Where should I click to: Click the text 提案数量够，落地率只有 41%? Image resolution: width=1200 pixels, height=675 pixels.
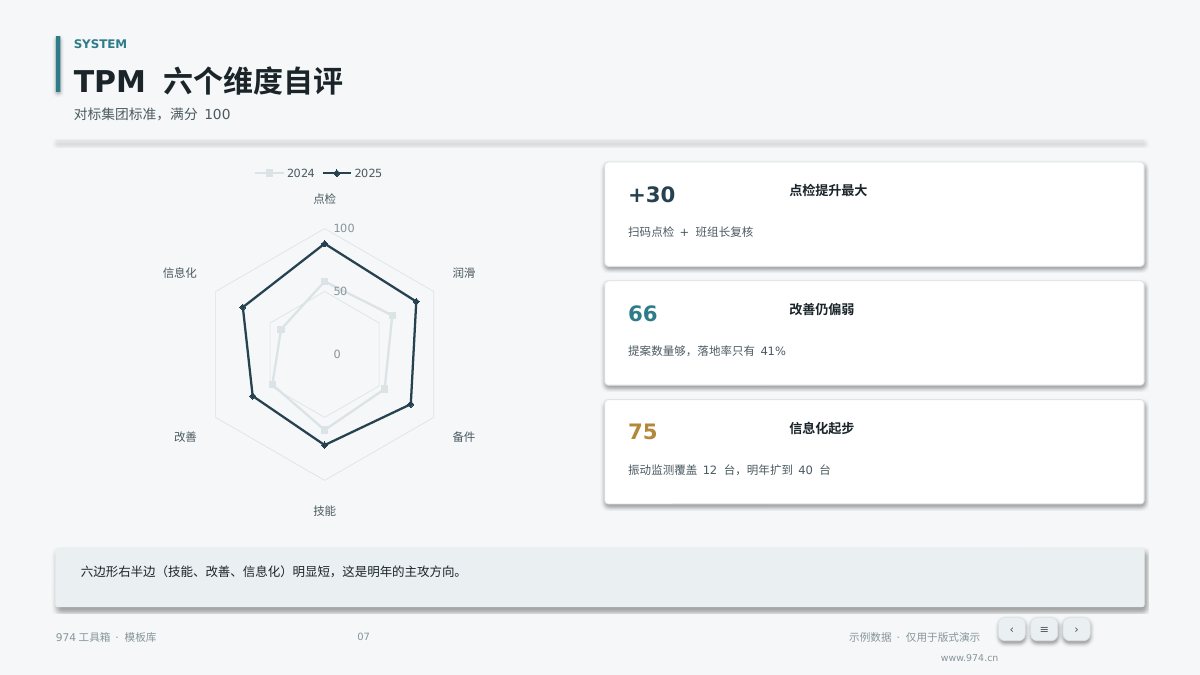(x=707, y=351)
